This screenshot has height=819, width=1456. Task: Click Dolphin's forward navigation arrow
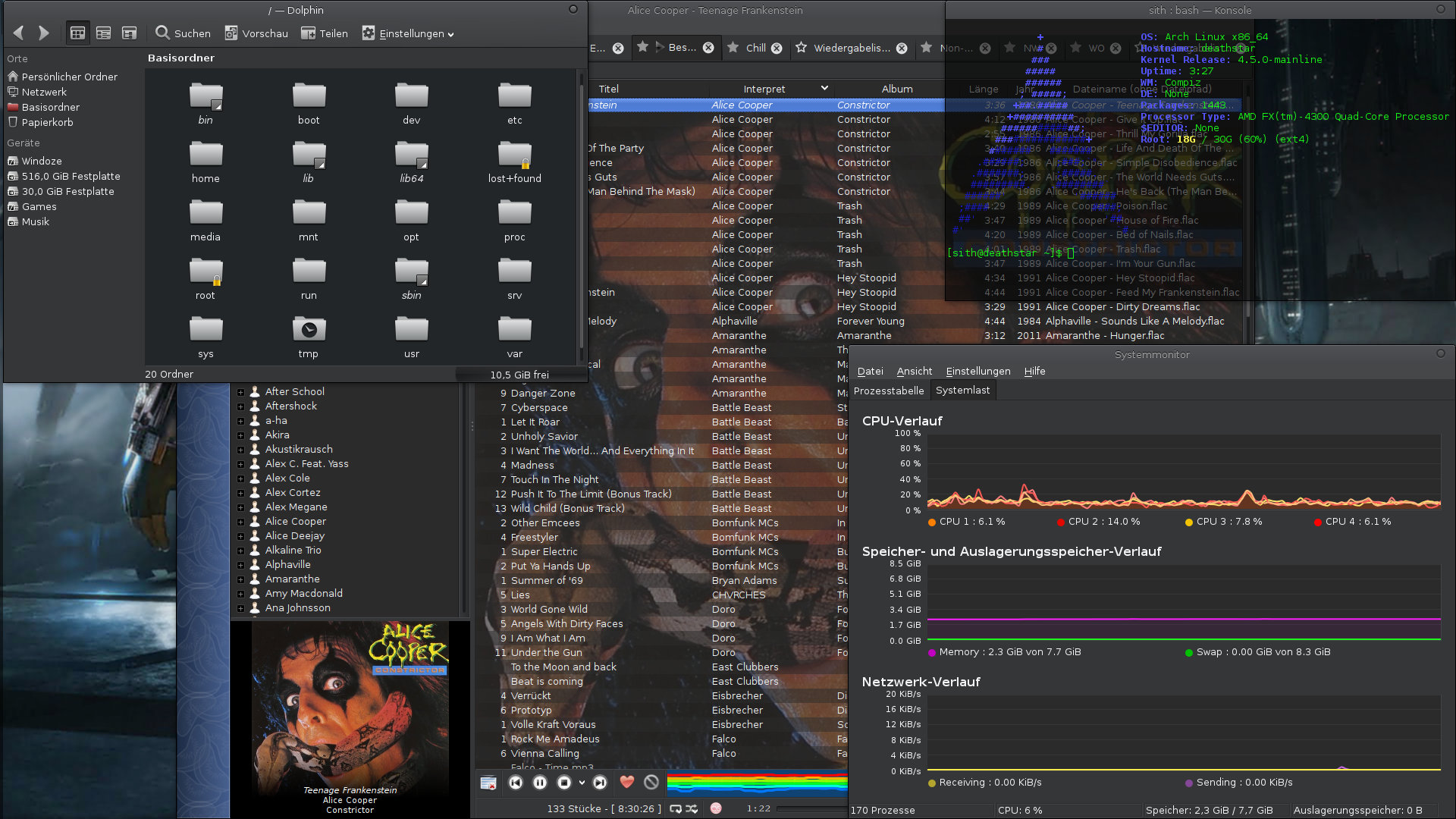click(x=44, y=33)
